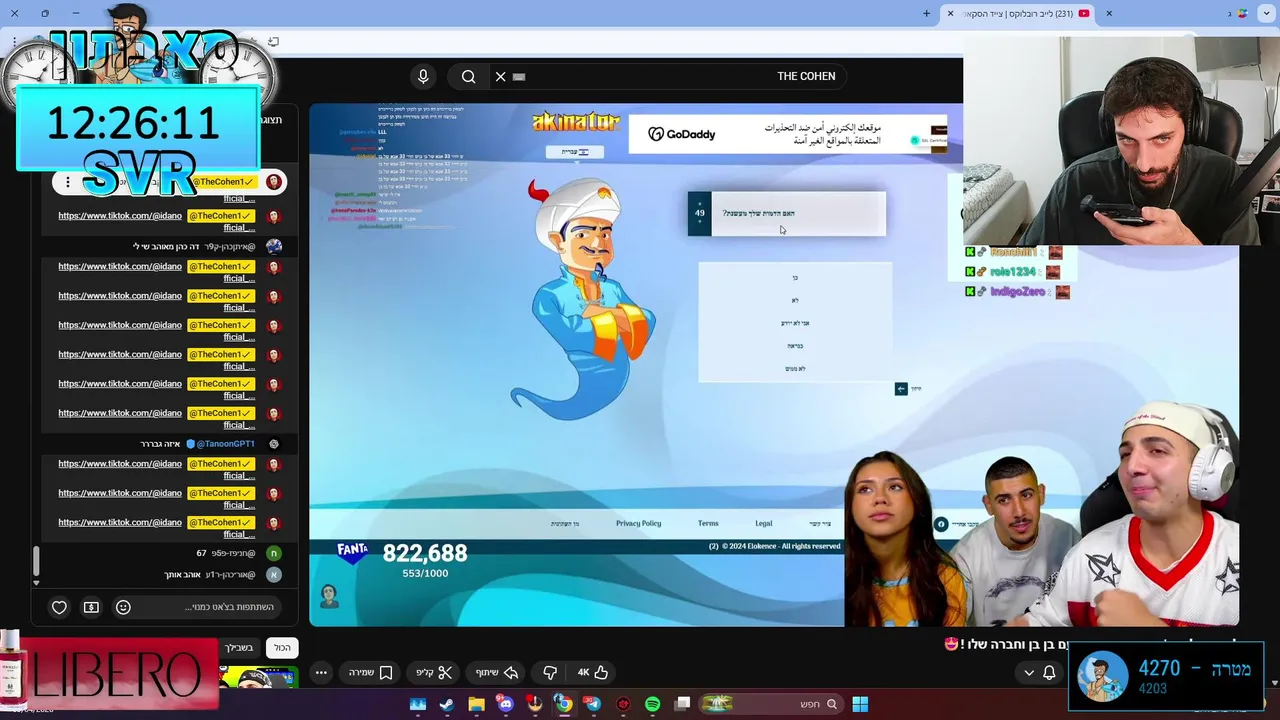This screenshot has height=720, width=1280.
Task: Choose the לא answer option
Action: tap(795, 300)
